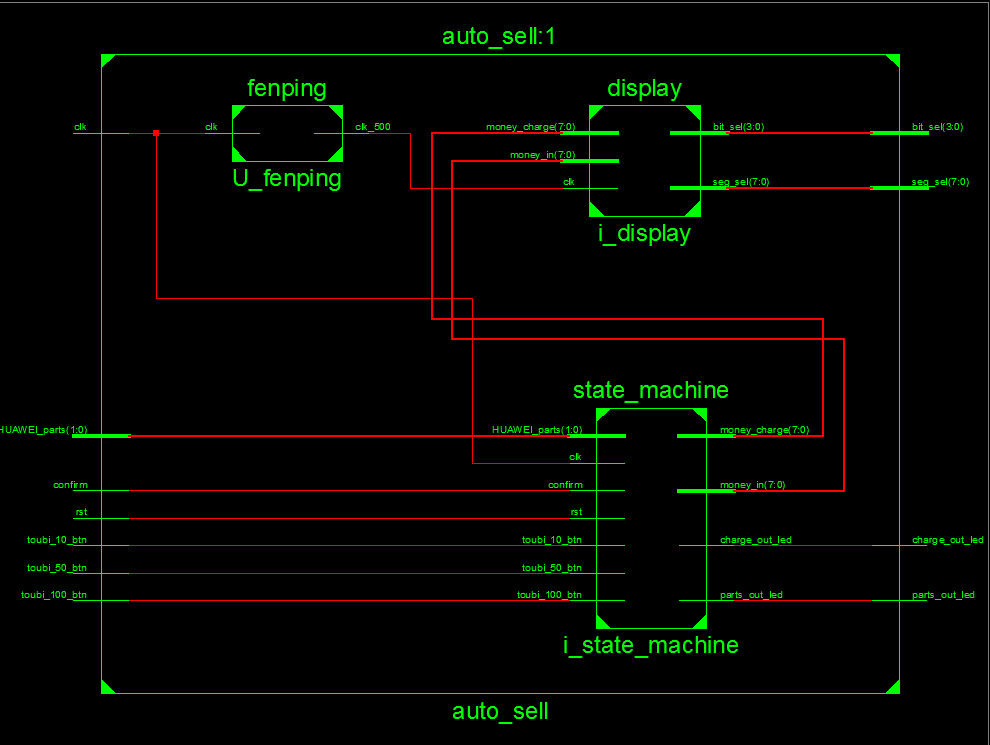The width and height of the screenshot is (990, 745).
Task: Select the auto_sell:1 title at top
Action: pos(497,37)
